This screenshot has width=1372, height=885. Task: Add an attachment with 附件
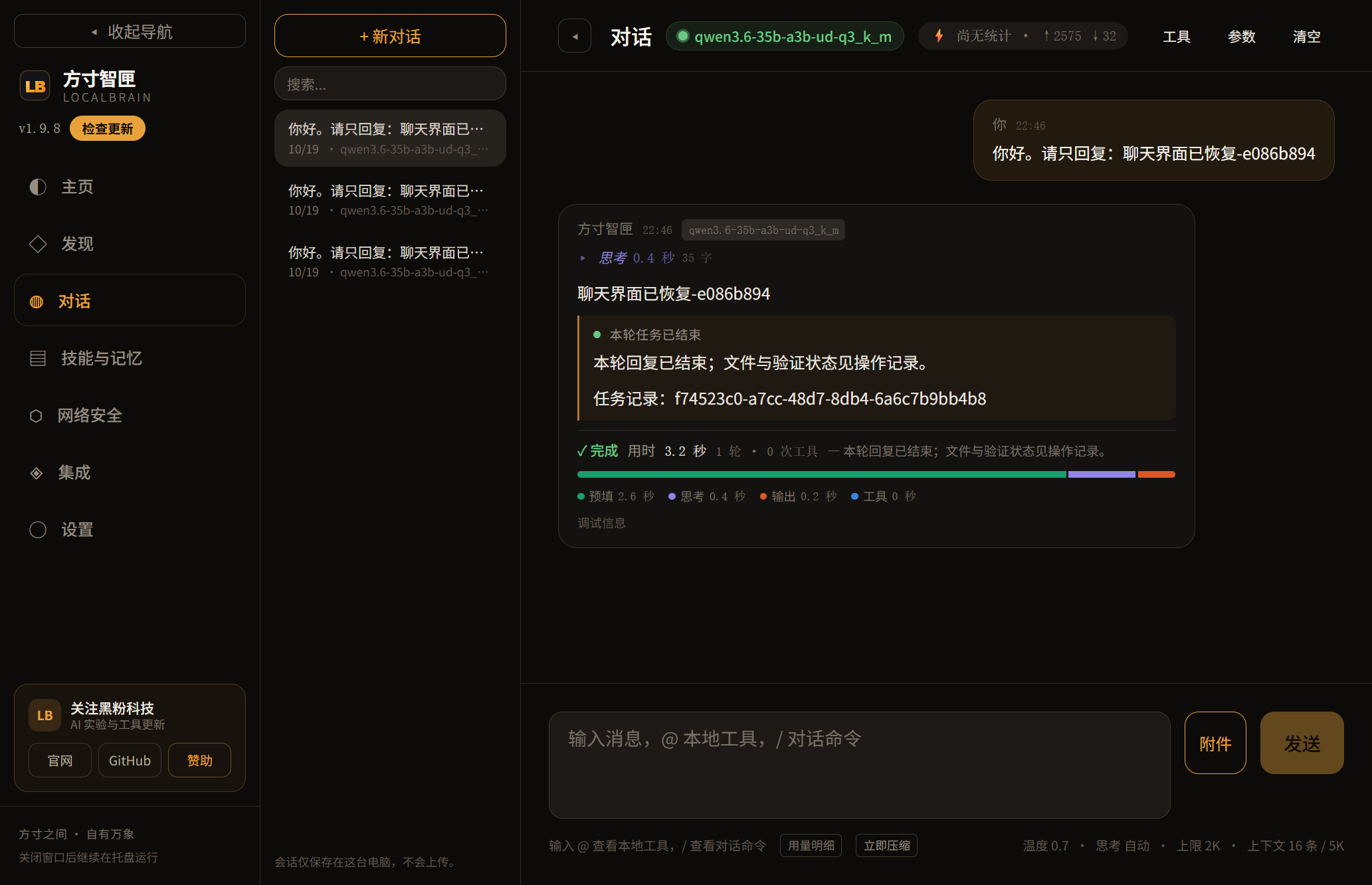click(x=1215, y=743)
